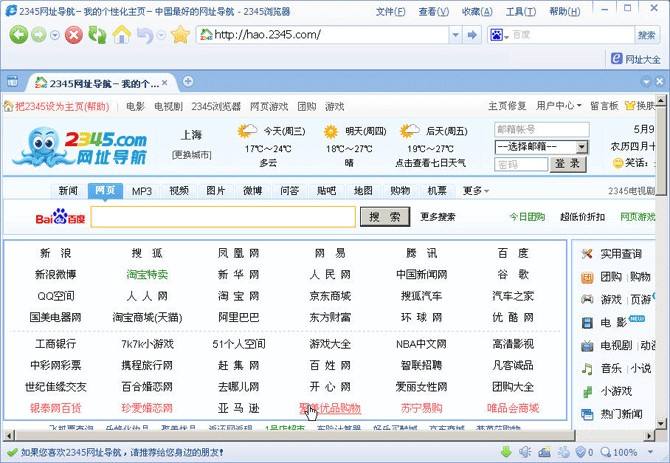Click the 邮箱帐号 input field
Image resolution: width=670 pixels, height=463 pixels.
coord(542,129)
